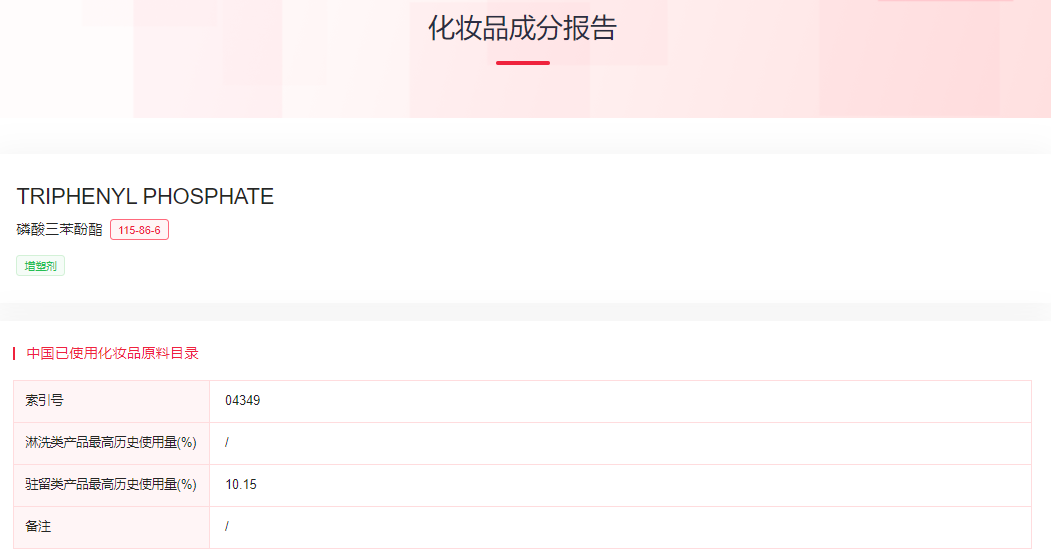Viewport: 1051px width, 557px height.
Task: Click the 备注 label cell
Action: [38, 526]
